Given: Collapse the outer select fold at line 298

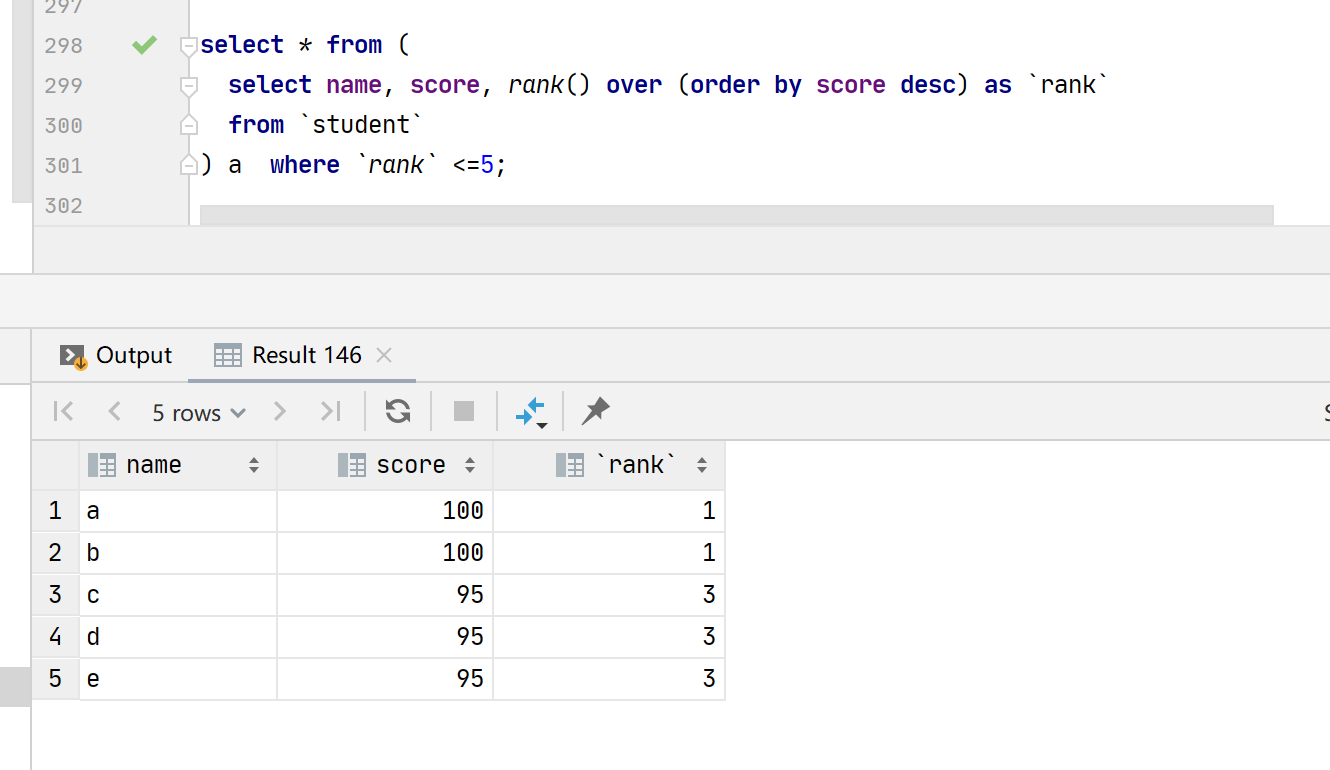Looking at the screenshot, I should click(188, 46).
